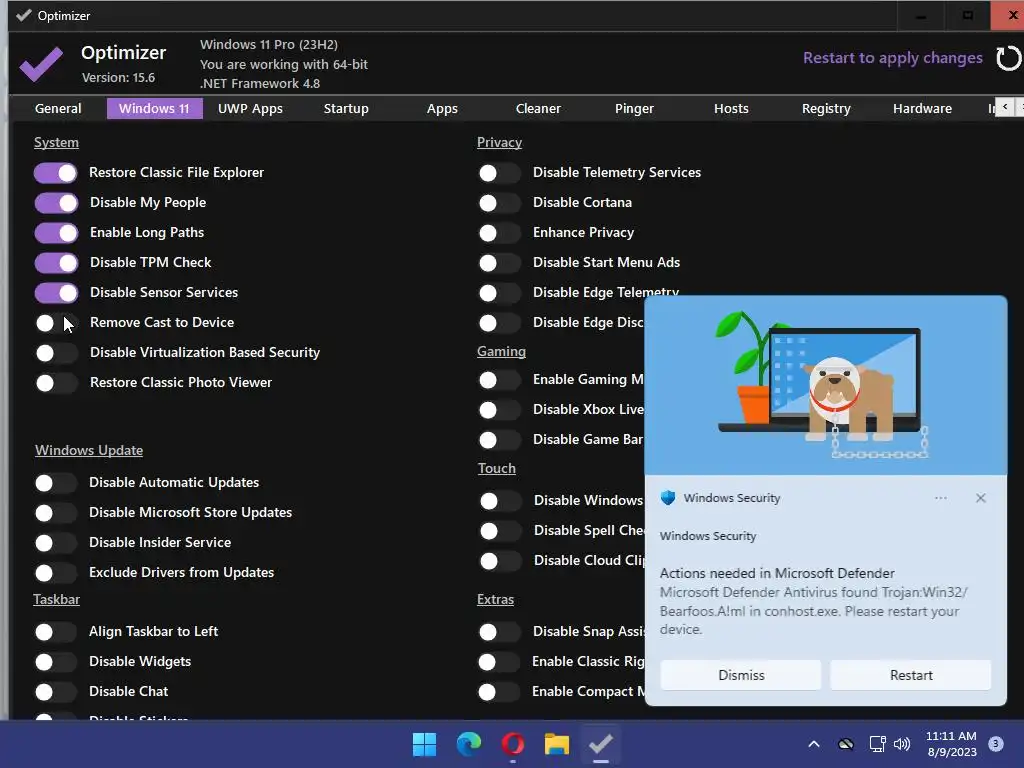Open the Hosts tab
1024x768 pixels.
click(731, 108)
